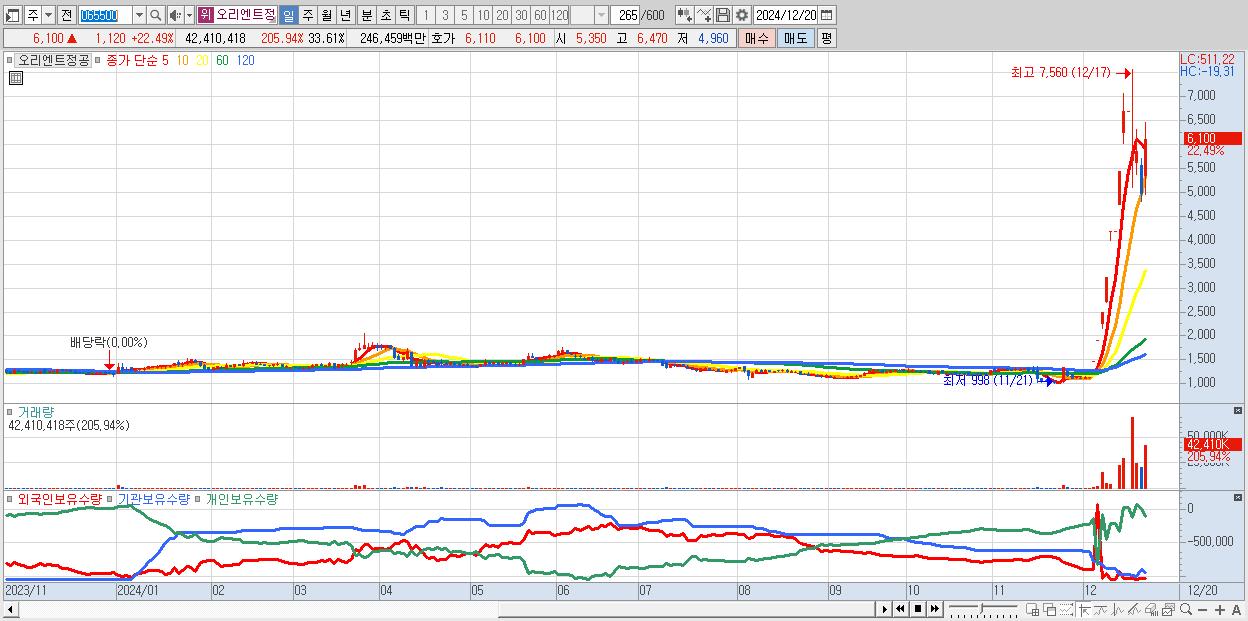Open the stock code history dropdown
This screenshot has height=621, width=1248.
pyautogui.click(x=139, y=15)
